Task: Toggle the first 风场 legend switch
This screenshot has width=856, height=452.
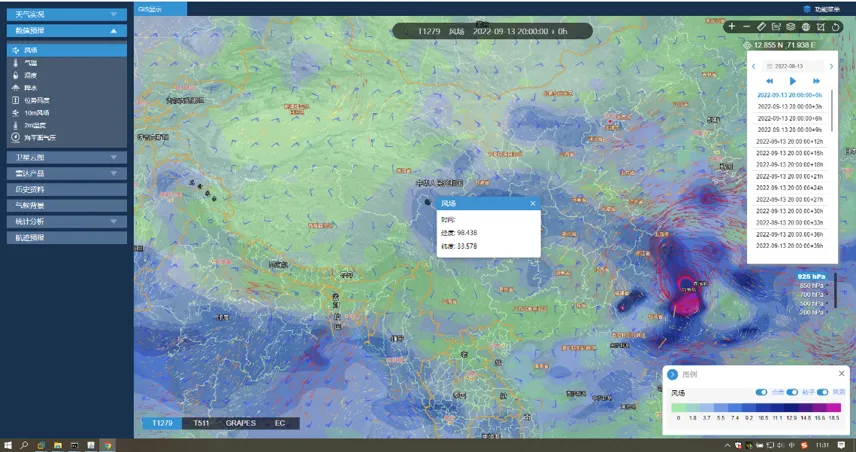Action: [x=761, y=392]
